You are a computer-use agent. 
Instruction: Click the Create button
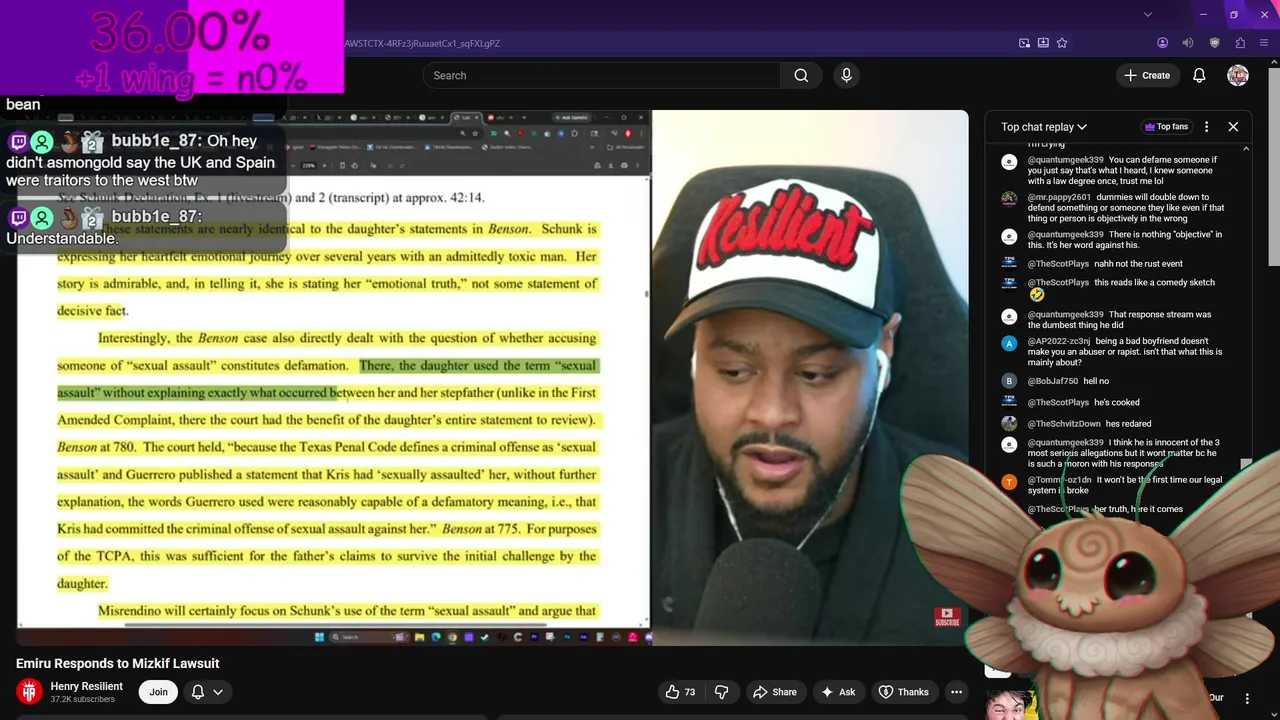[x=1146, y=75]
